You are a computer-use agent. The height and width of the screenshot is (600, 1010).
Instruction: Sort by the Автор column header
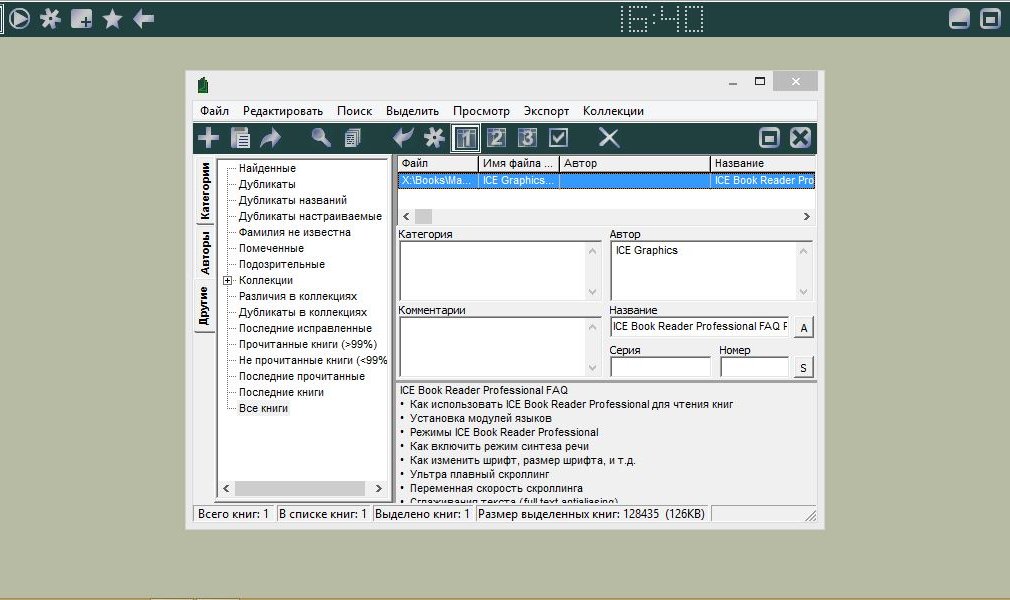(x=635, y=164)
